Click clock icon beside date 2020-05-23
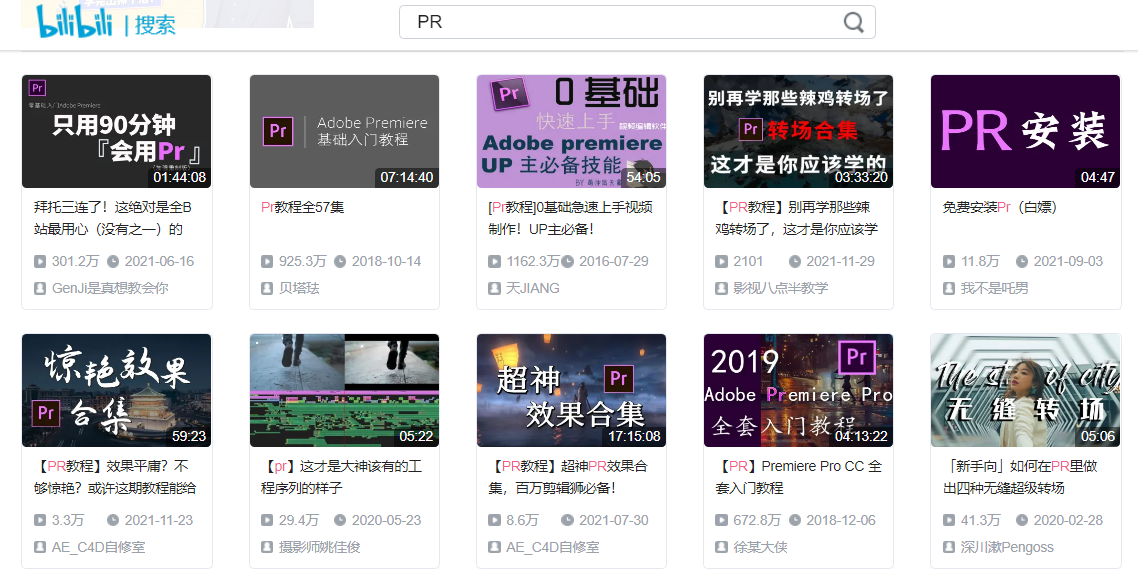 (x=340, y=520)
